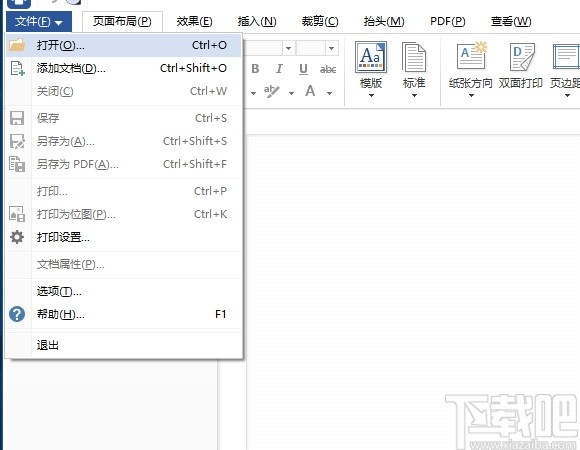Expand the arrow under 页边距

tap(567, 96)
